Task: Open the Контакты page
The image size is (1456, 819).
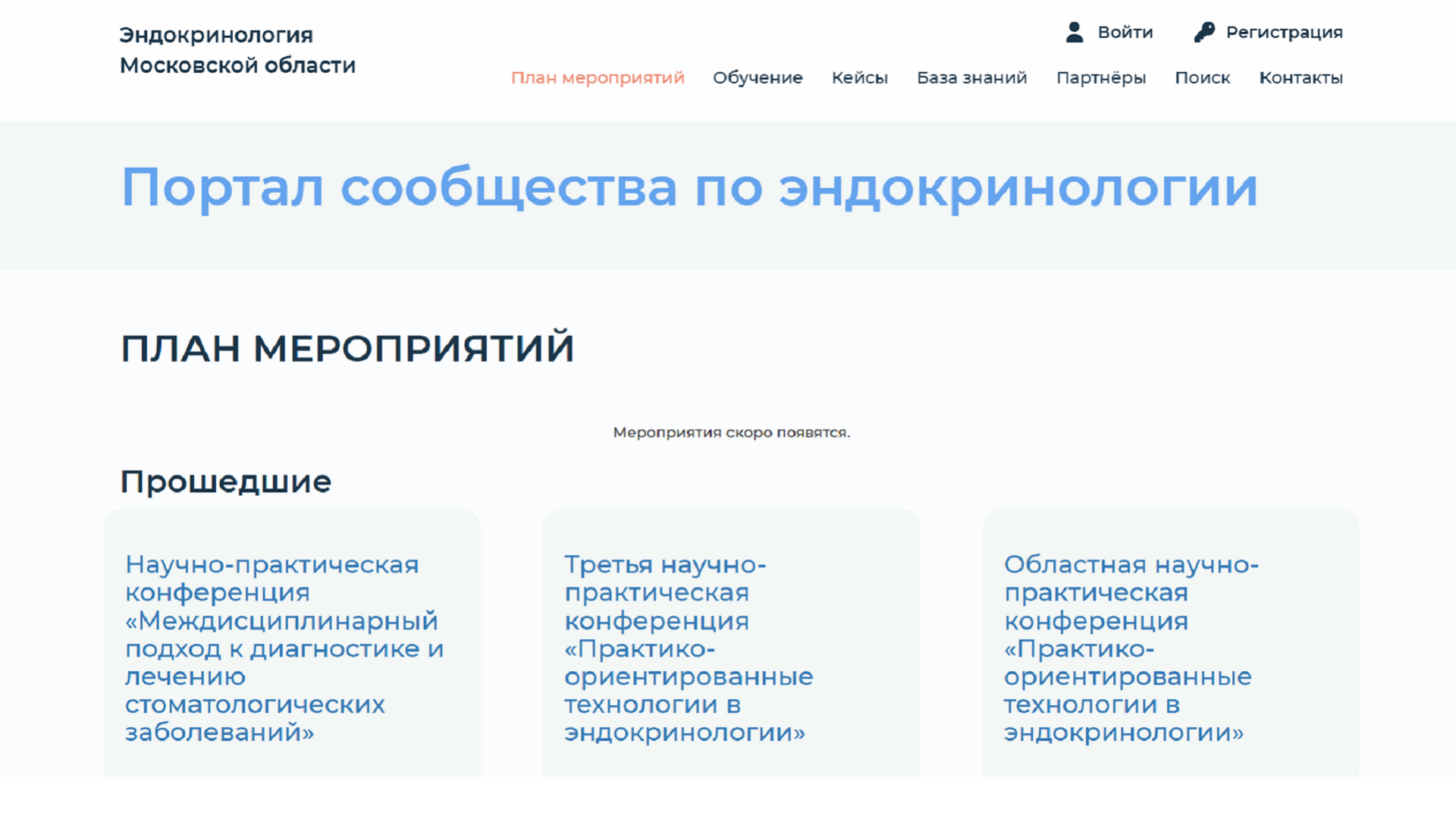Action: click(x=1301, y=77)
